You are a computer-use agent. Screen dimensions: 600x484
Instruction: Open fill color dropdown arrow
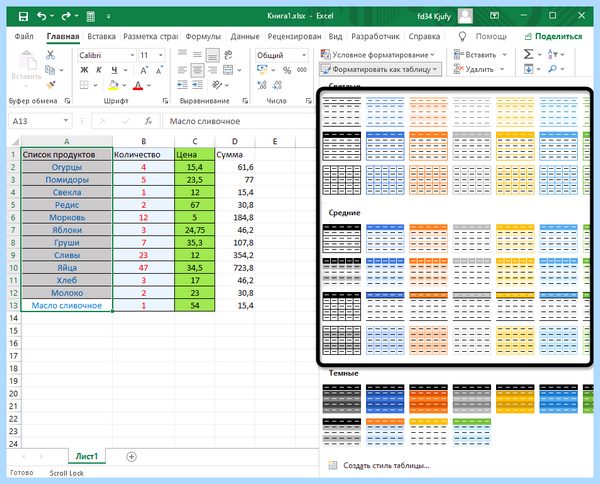point(124,85)
